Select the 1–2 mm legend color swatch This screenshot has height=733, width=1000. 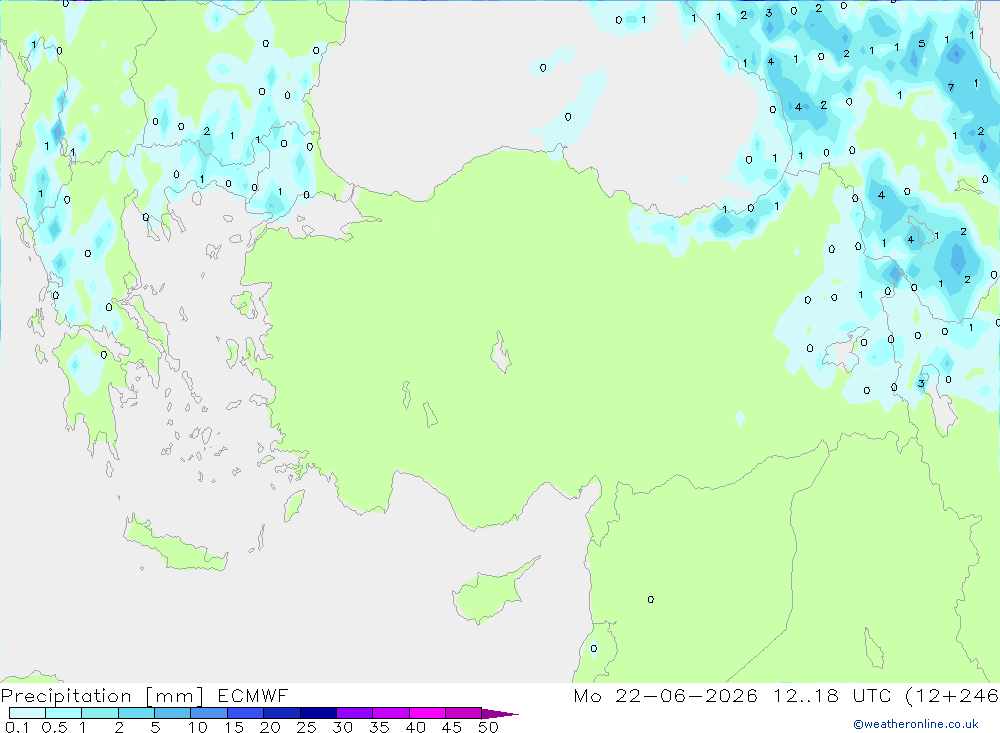point(100,713)
